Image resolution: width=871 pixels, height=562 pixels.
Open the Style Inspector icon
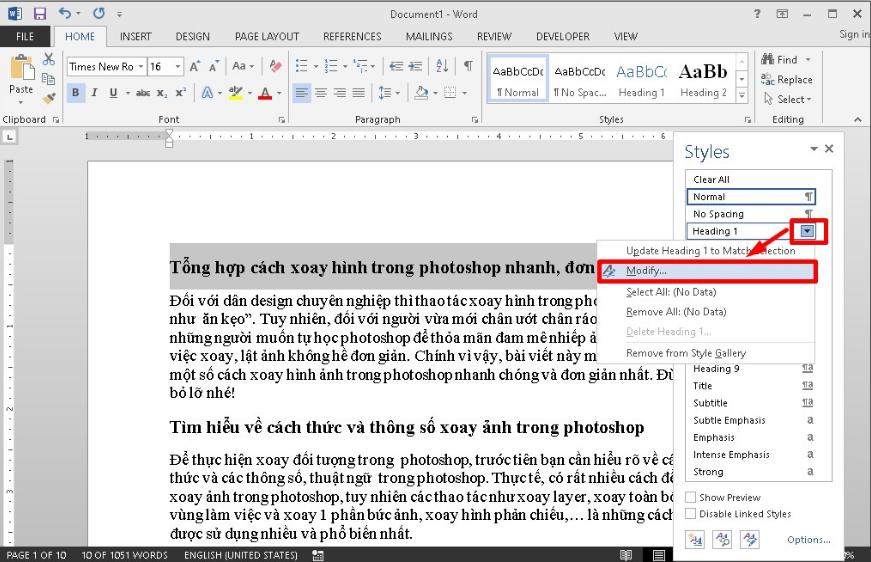click(722, 539)
